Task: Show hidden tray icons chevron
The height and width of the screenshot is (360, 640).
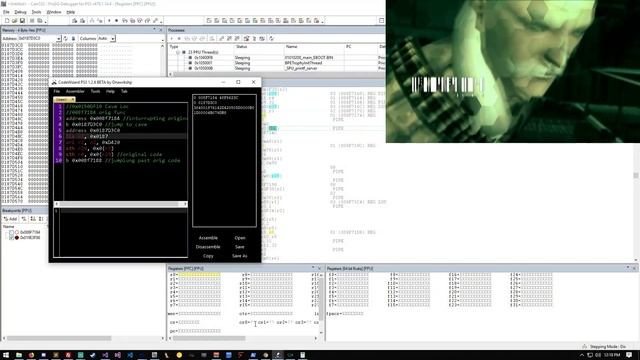Action: coord(582,355)
